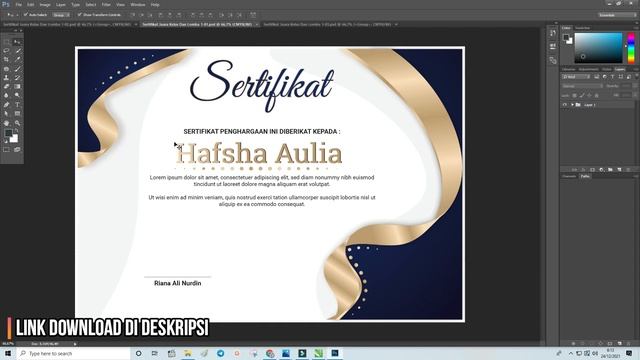Click the Delete layer trash icon
The width and height of the screenshot is (640, 360).
click(x=629, y=169)
